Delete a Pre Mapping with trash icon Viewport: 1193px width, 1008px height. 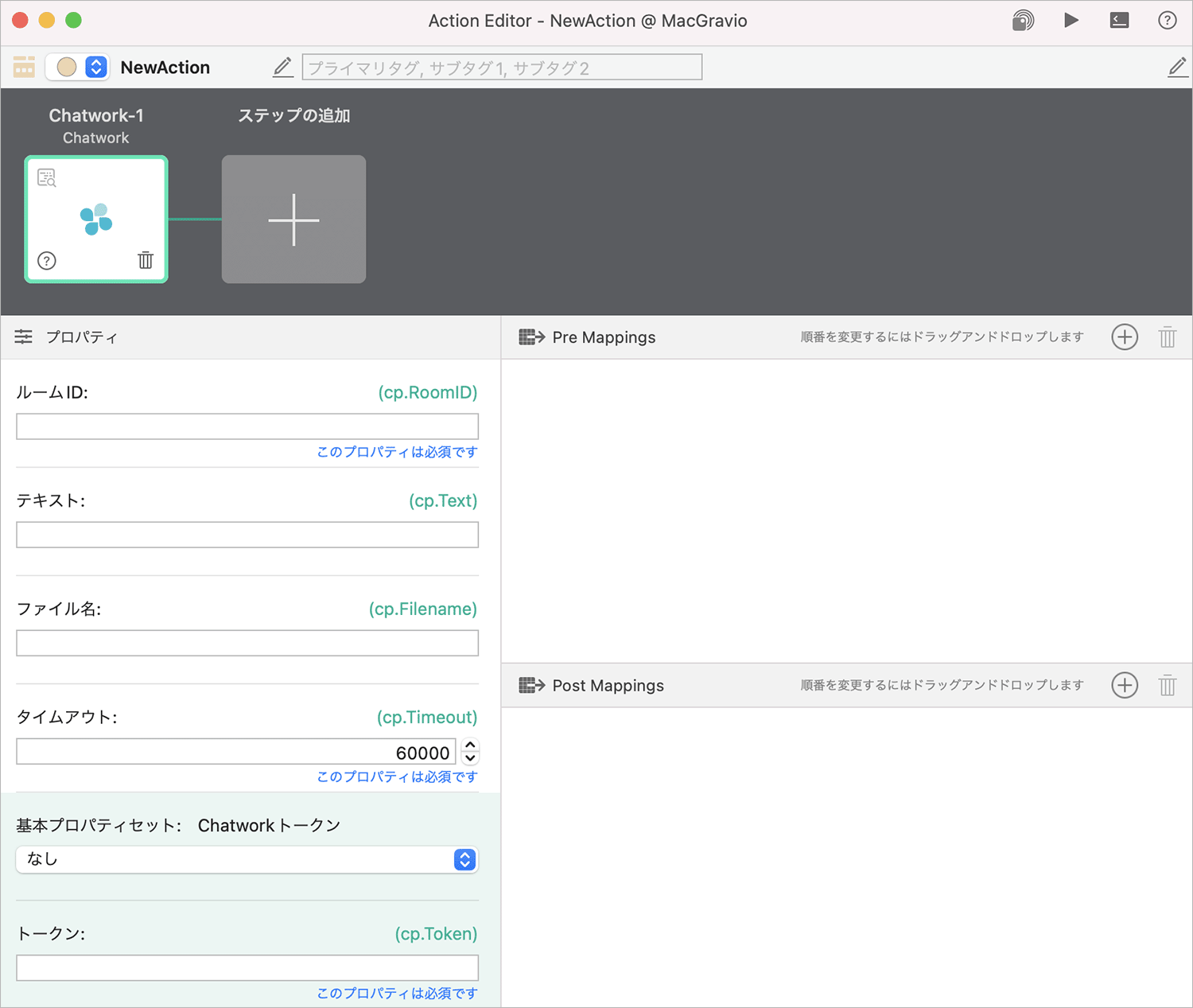(1168, 337)
